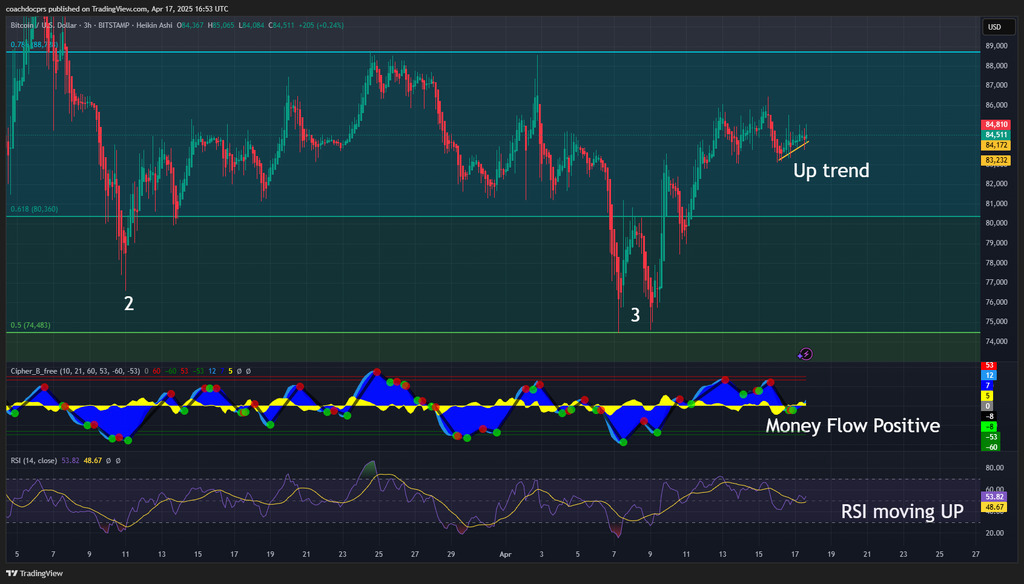Open the USD currency selector on price axis
This screenshot has height=584, width=1024.
(994, 27)
